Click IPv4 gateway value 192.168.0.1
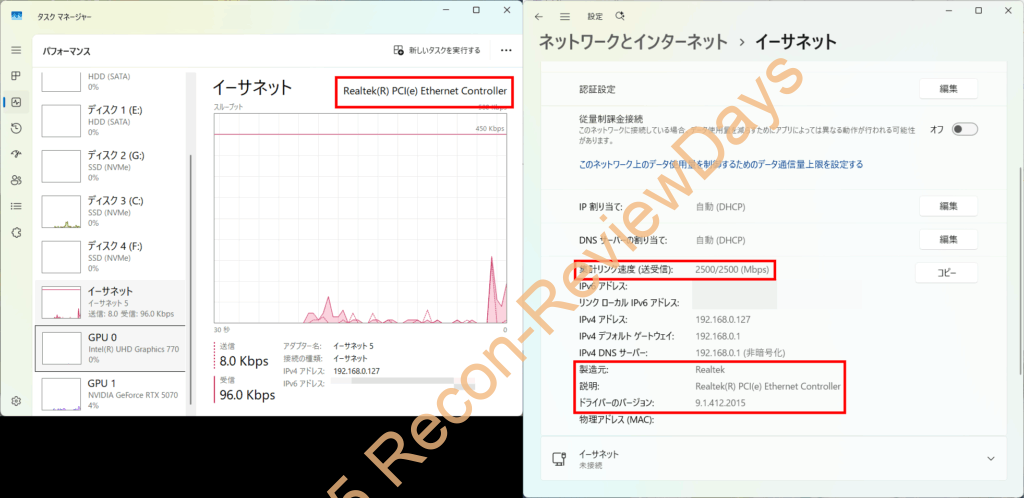The height and width of the screenshot is (498, 1024). 719,336
